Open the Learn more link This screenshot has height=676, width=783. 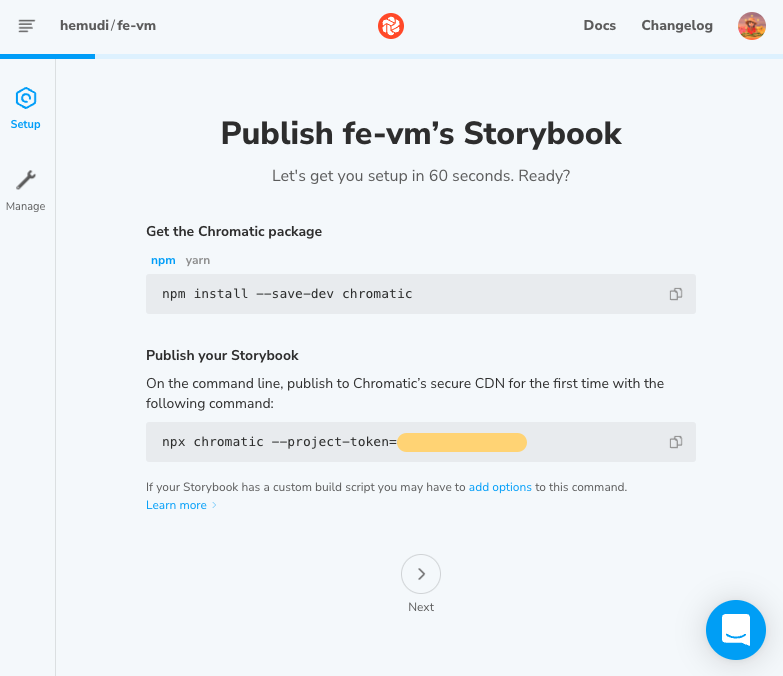176,505
